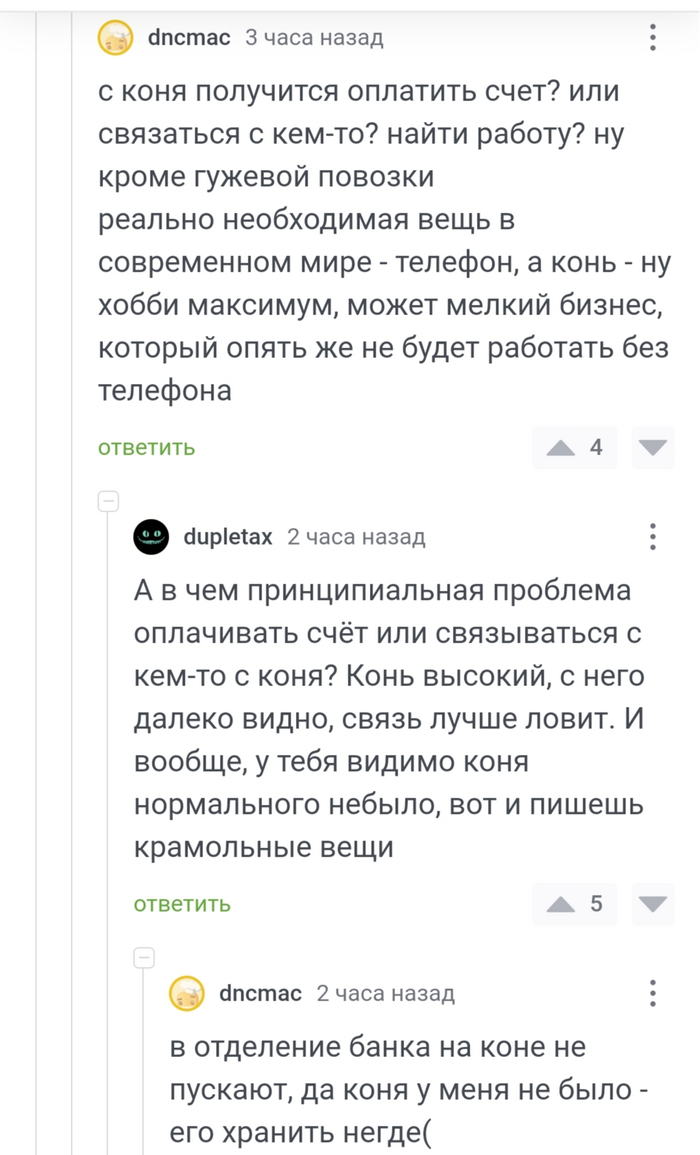This screenshot has height=1155, width=700.
Task: Collapse the bottom dncmac reply branch
Action: [144, 958]
